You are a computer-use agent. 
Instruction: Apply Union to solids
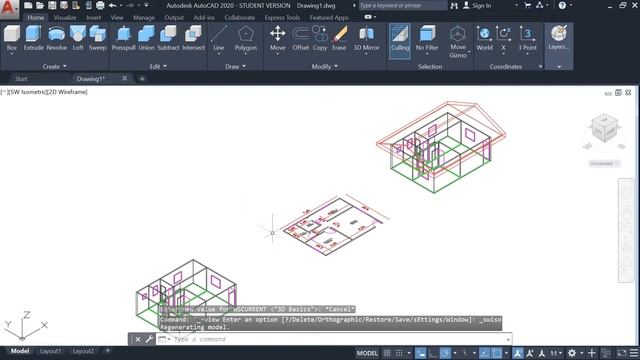coord(146,39)
